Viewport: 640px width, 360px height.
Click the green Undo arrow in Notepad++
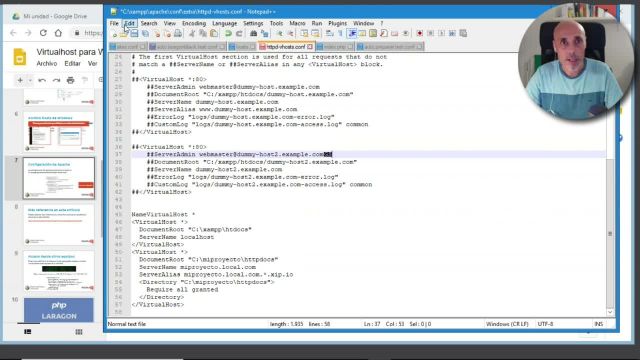tap(228, 34)
